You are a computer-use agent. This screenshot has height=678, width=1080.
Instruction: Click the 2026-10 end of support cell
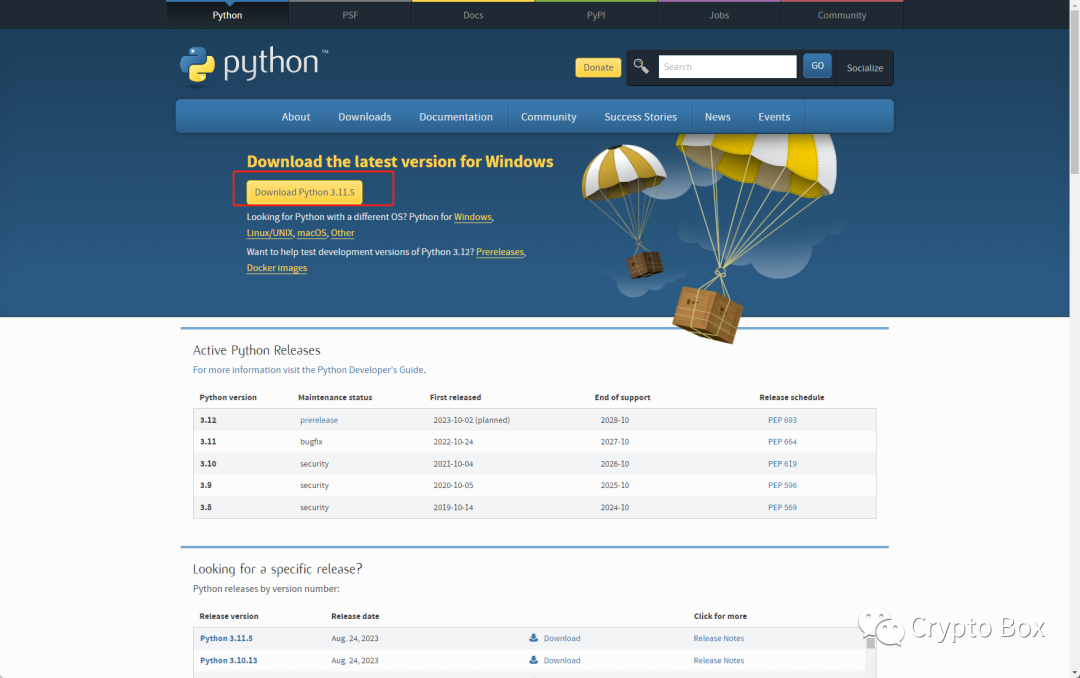click(614, 464)
